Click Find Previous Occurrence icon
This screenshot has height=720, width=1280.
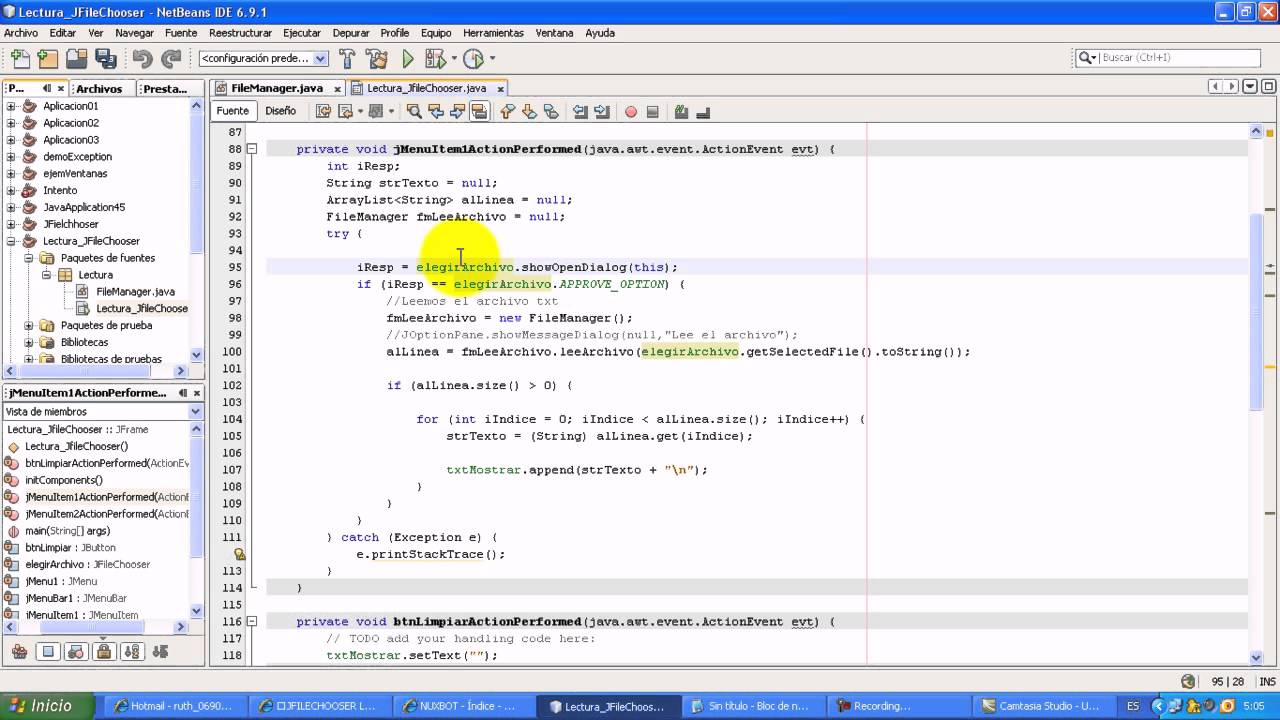(436, 111)
